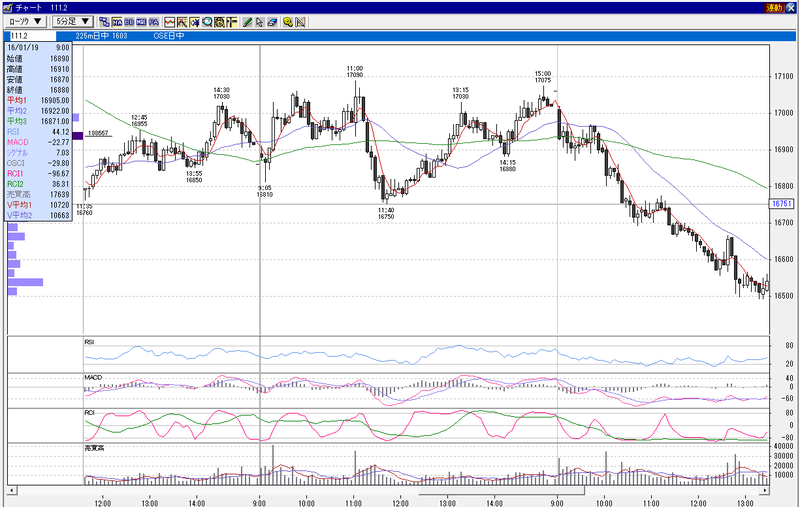Click the magnifying glass chart icon
800x507 pixels.
[207, 22]
